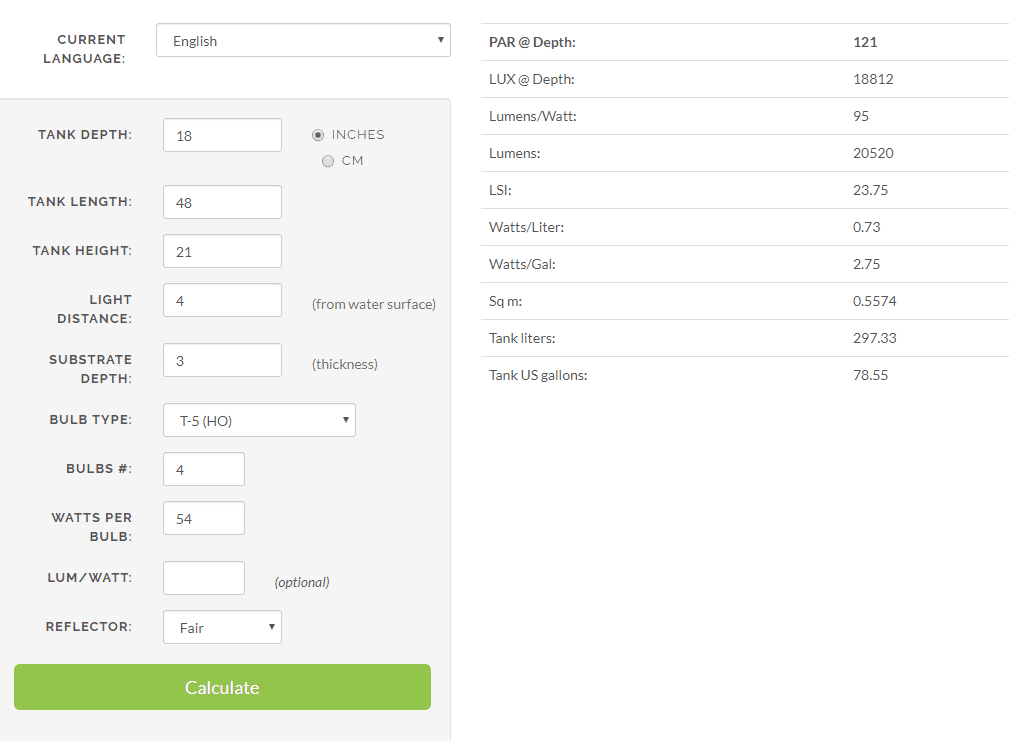Focus the Watts Per Bulb field
This screenshot has height=741, width=1009.
click(204, 519)
